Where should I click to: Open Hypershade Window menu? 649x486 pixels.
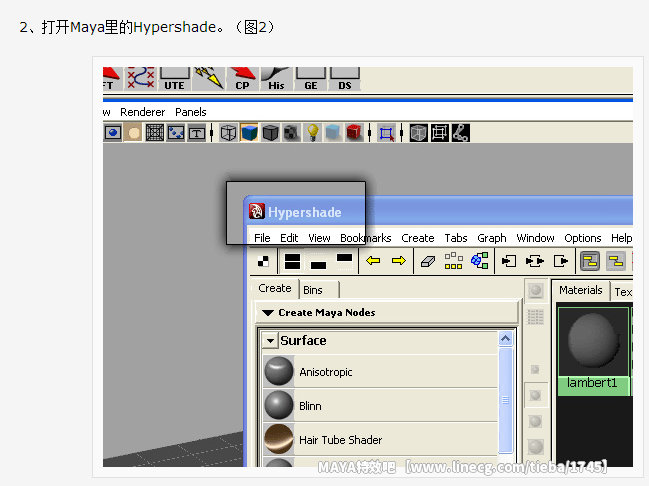pos(535,238)
